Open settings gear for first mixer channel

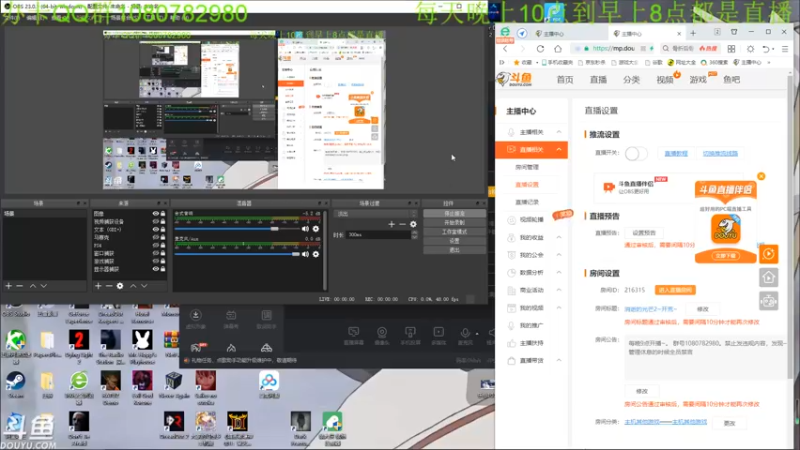coord(316,229)
